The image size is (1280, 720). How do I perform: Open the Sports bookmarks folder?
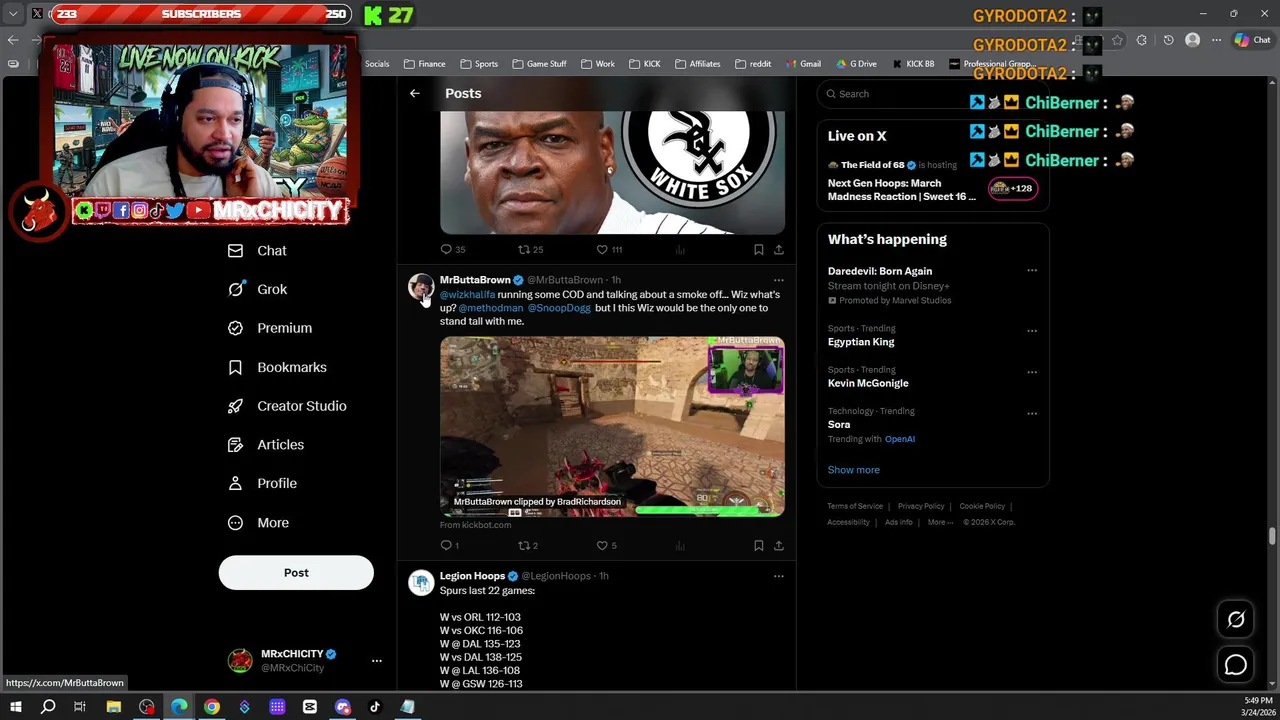pos(479,64)
